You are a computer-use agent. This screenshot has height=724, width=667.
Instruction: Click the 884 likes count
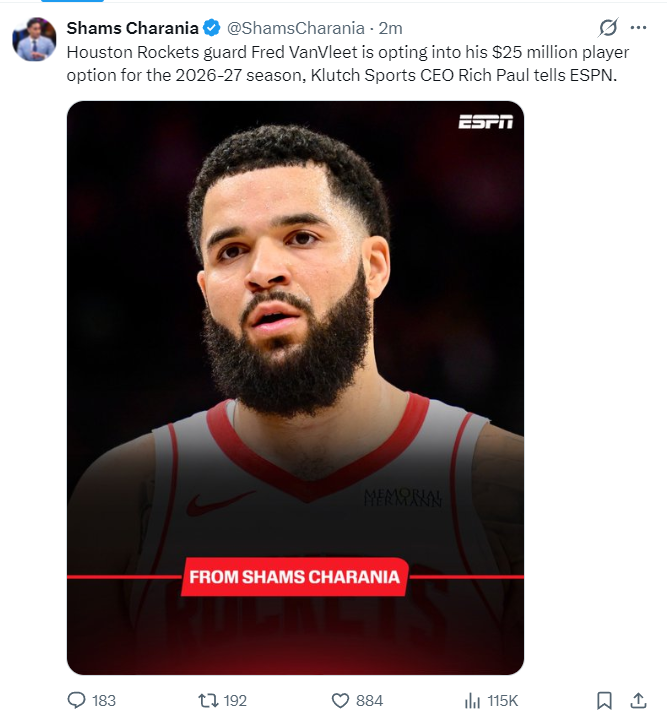(x=369, y=700)
